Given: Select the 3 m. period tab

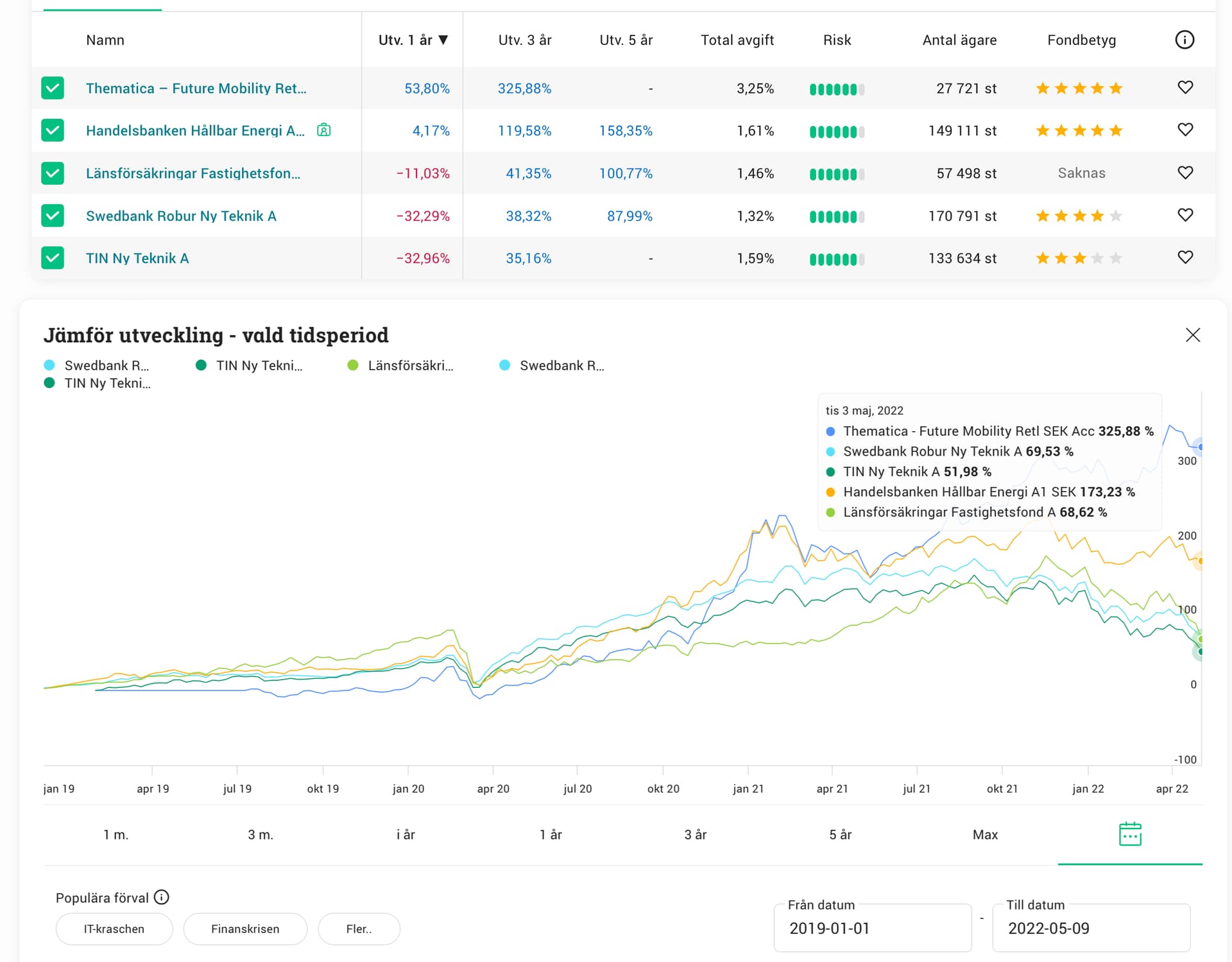Looking at the screenshot, I should (261, 834).
